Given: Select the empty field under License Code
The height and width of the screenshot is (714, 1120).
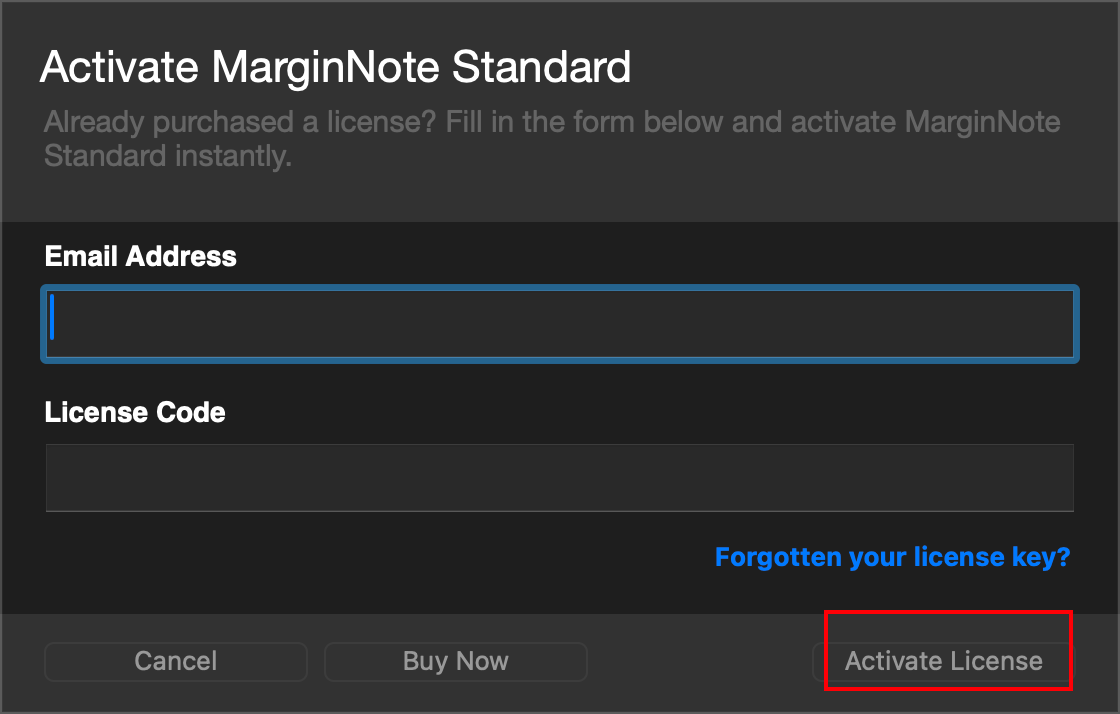Looking at the screenshot, I should pos(559,478).
